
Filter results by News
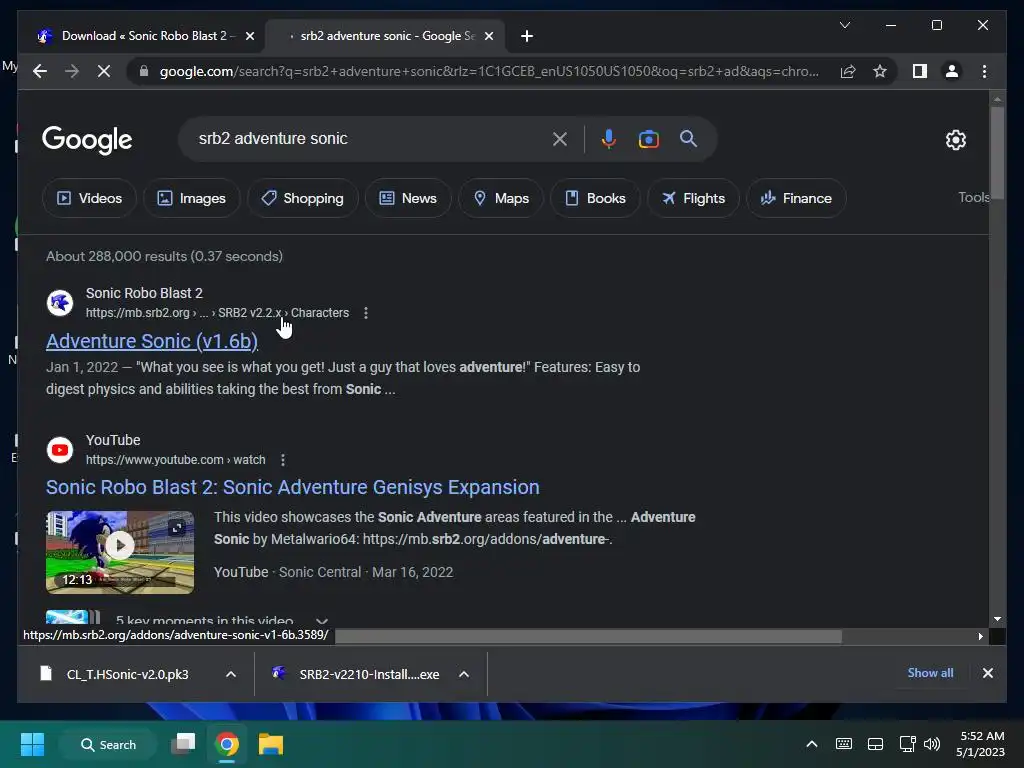[408, 198]
